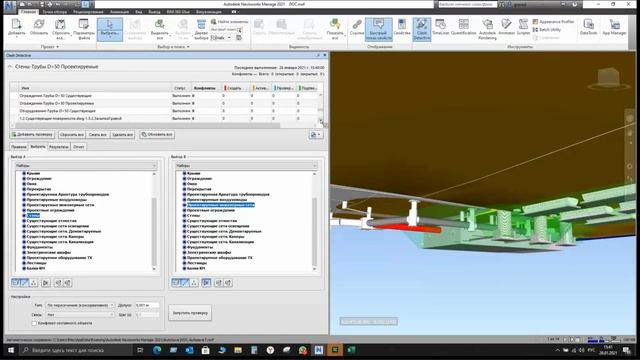Open the Windows Start menu
Image resolution: width=640 pixels, height=360 pixels.
tap(11, 350)
